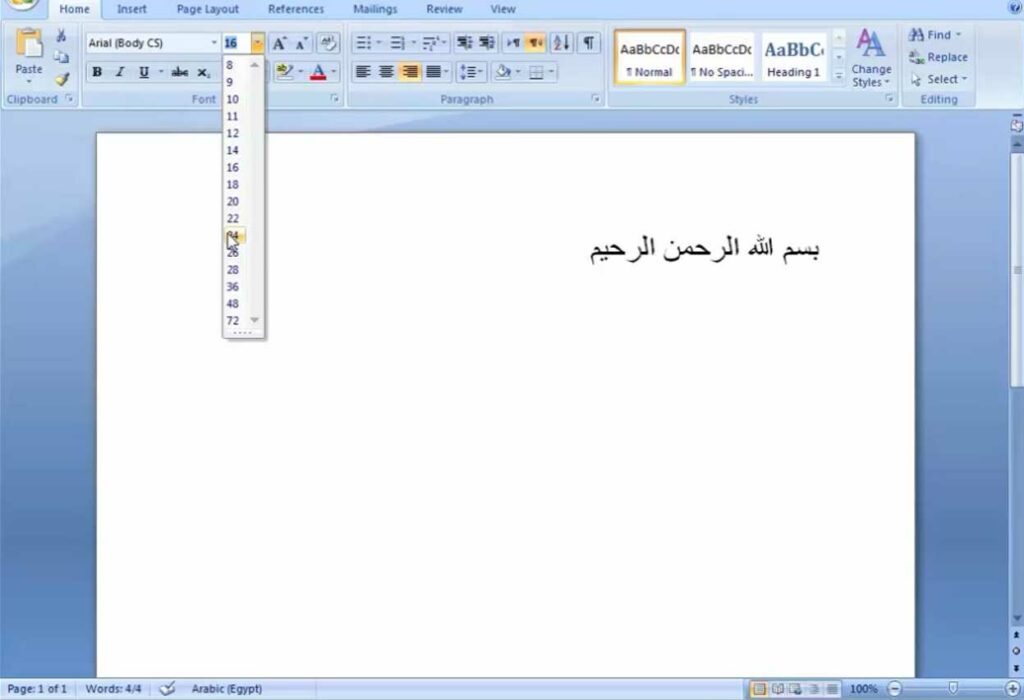Open the Underline style dropdown arrow
1024x700 pixels.
[x=160, y=72]
